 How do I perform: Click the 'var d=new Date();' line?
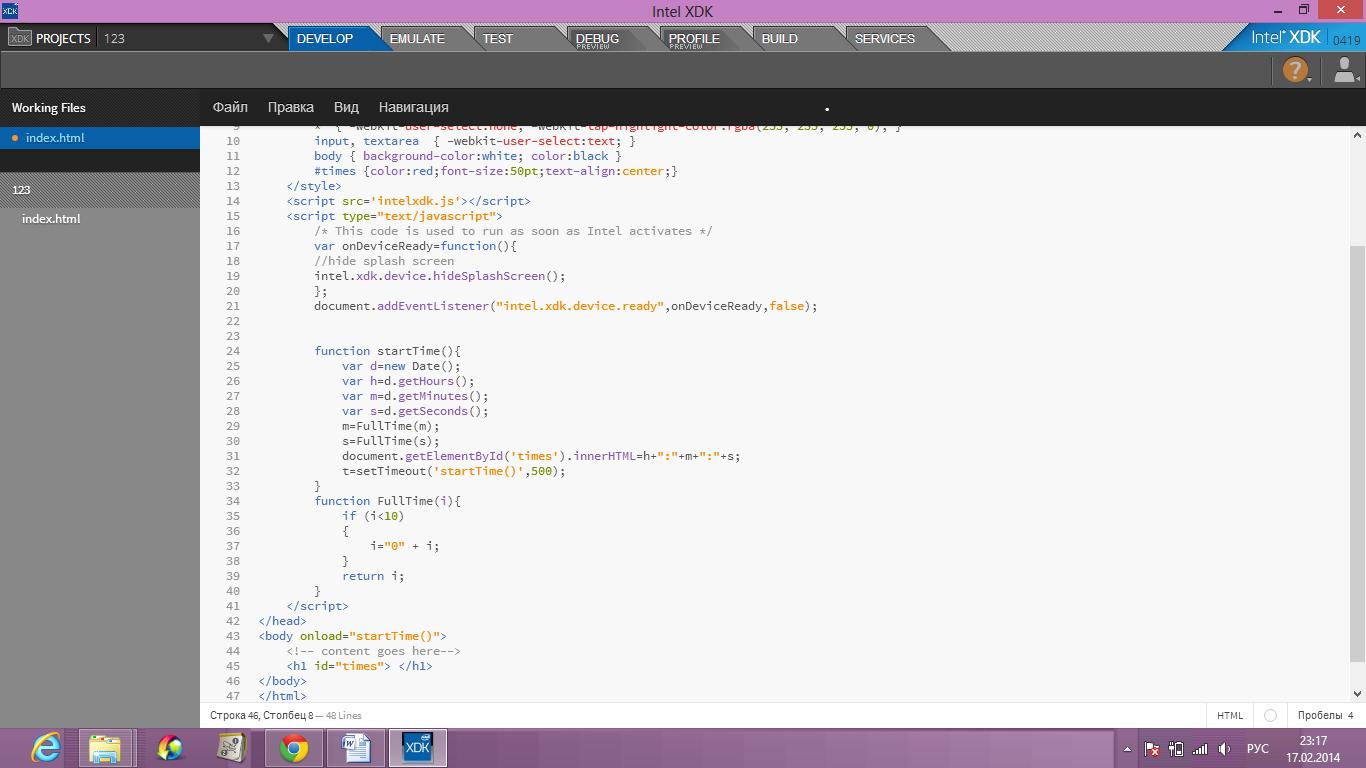(401, 366)
